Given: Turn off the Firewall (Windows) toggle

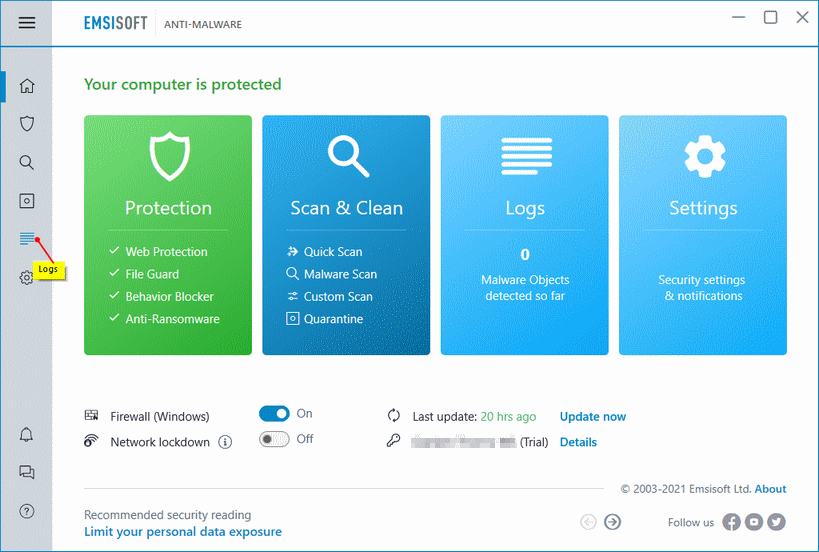Looking at the screenshot, I should coord(274,414).
